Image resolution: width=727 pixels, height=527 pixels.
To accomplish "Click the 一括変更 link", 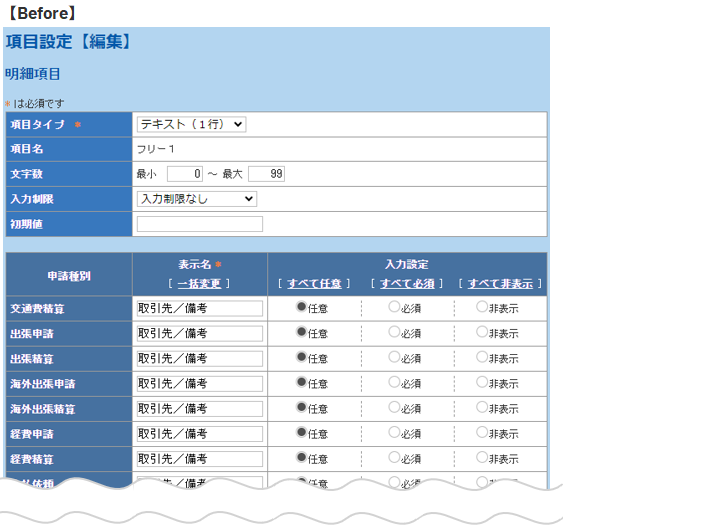I will pos(199,284).
